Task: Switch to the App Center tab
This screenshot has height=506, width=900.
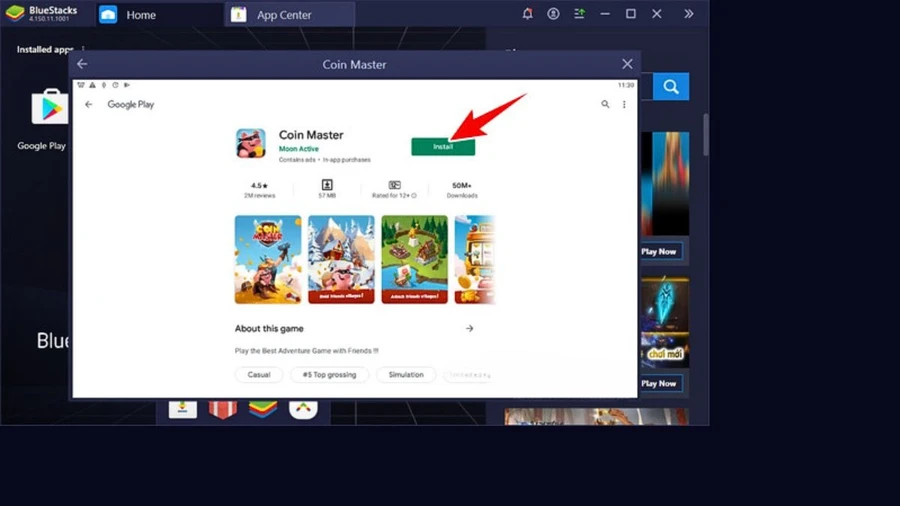Action: click(289, 15)
